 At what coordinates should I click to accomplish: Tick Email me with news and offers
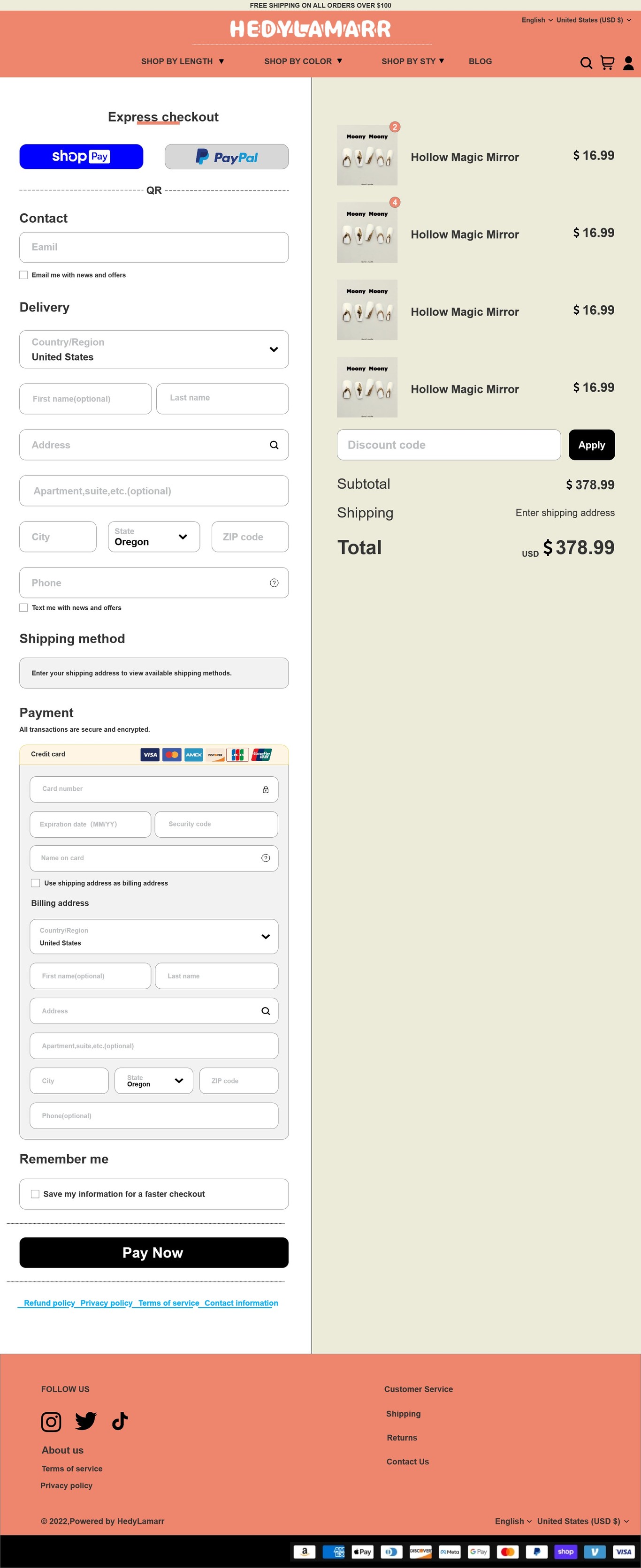[x=24, y=275]
